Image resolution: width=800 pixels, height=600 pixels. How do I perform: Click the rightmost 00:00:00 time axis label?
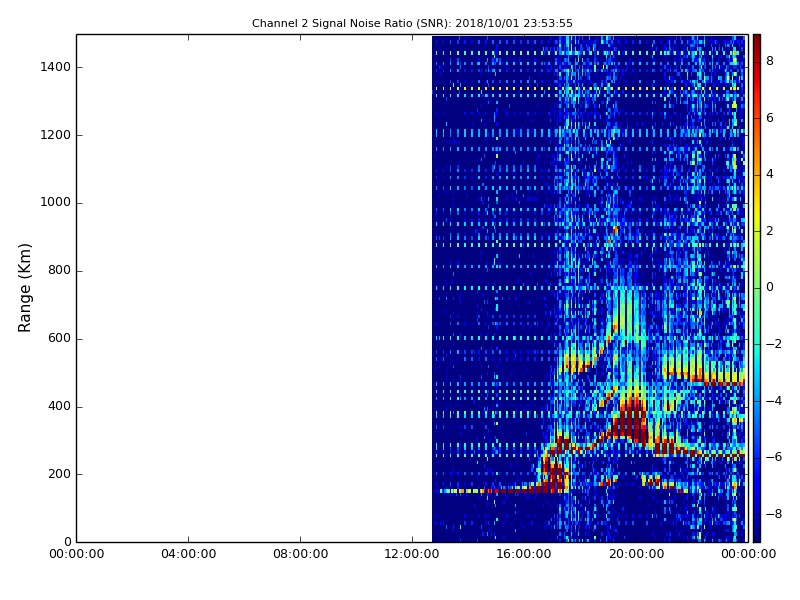click(x=748, y=554)
